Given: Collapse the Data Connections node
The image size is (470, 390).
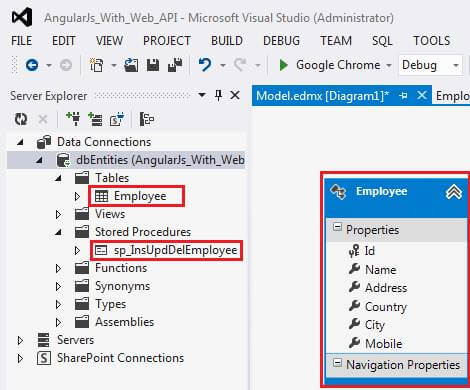Looking at the screenshot, I should [20, 142].
